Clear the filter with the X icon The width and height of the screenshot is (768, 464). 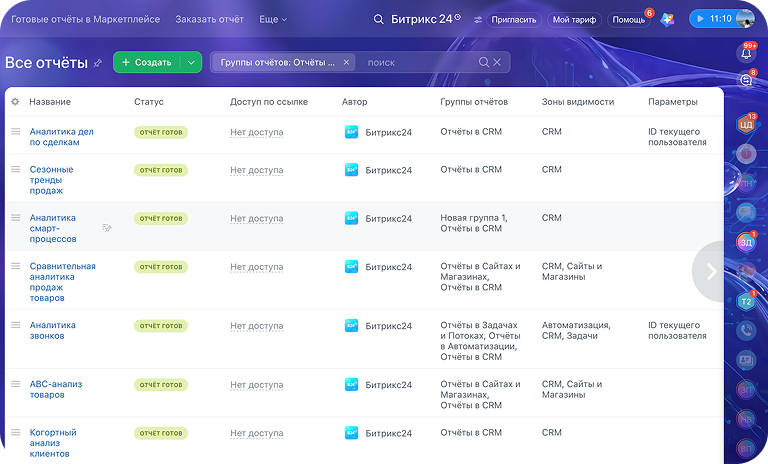tap(497, 62)
